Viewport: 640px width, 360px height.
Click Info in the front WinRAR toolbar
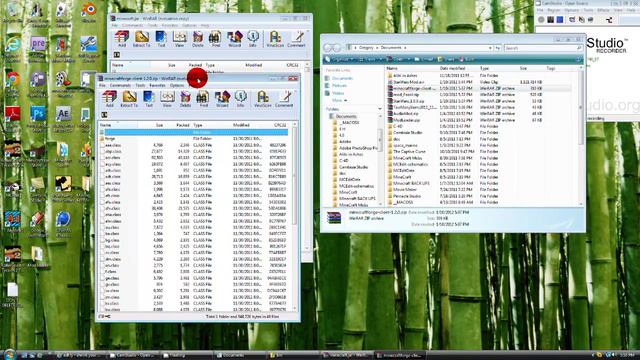(240, 99)
